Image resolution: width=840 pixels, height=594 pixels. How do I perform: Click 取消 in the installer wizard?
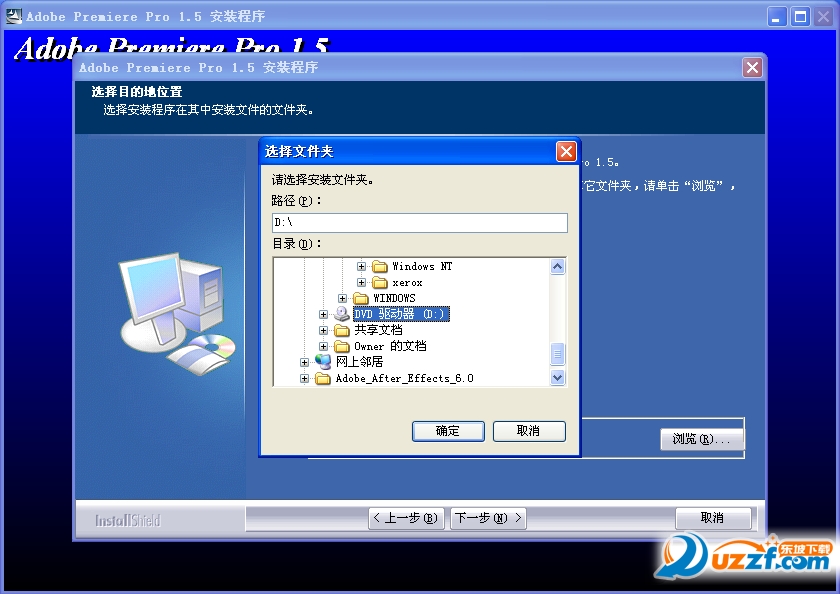[x=713, y=518]
